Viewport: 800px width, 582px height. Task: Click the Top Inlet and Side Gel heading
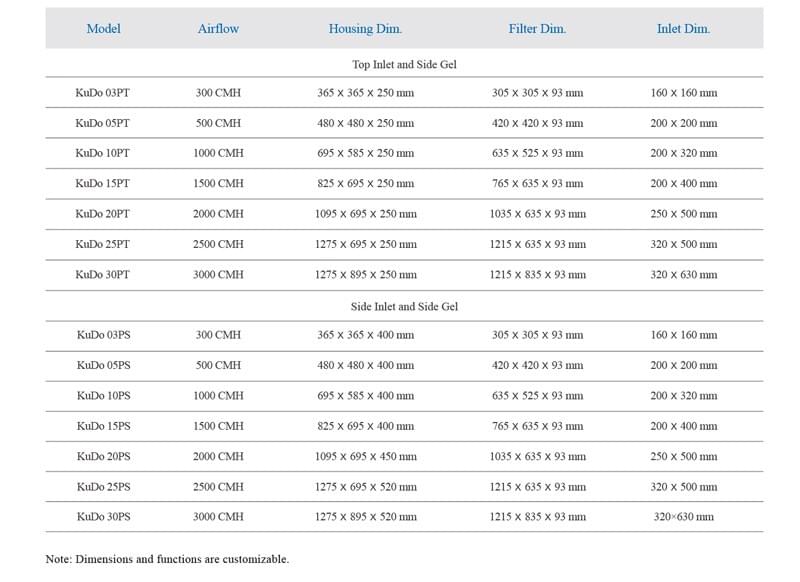[404, 64]
